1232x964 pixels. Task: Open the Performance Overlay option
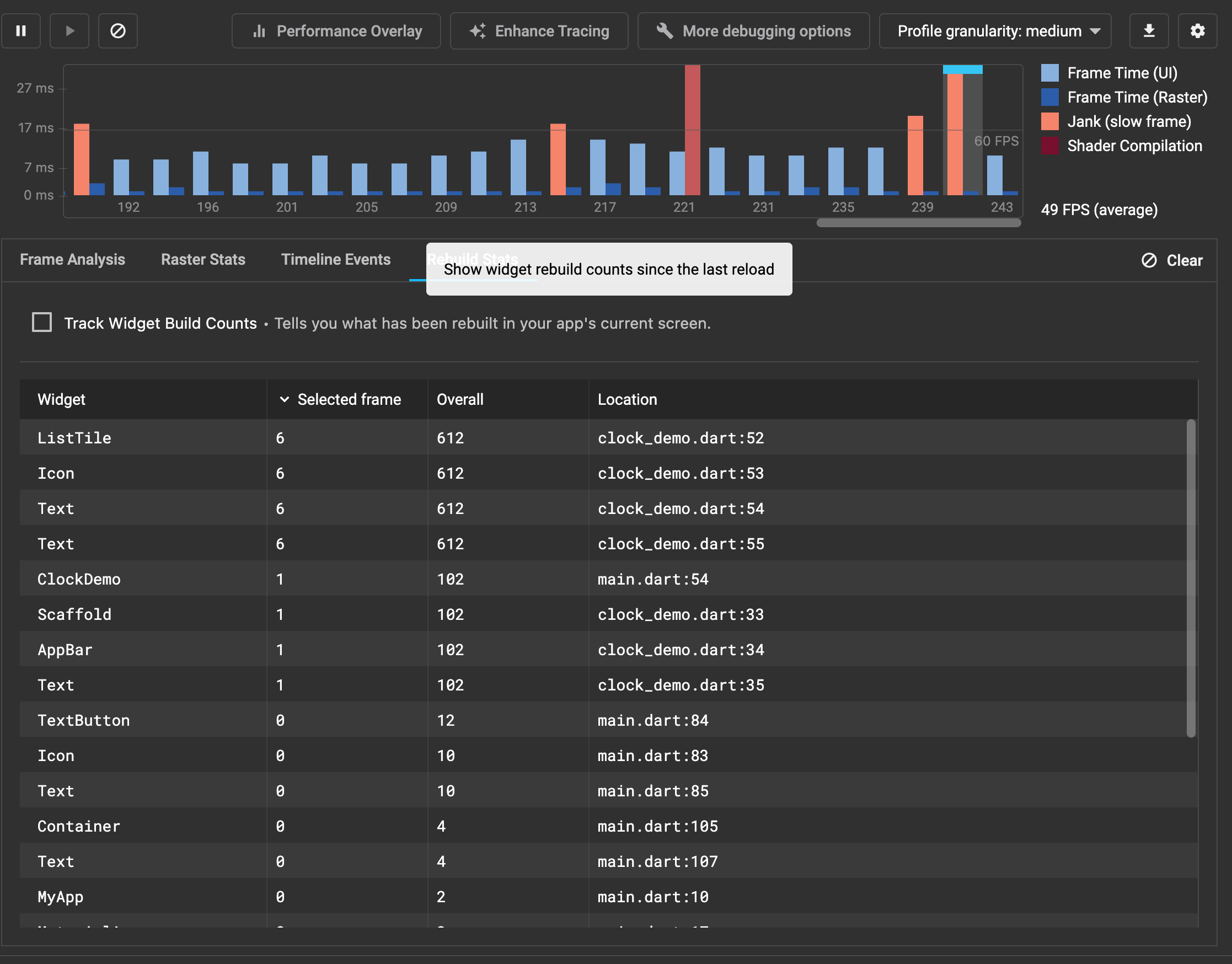point(336,31)
